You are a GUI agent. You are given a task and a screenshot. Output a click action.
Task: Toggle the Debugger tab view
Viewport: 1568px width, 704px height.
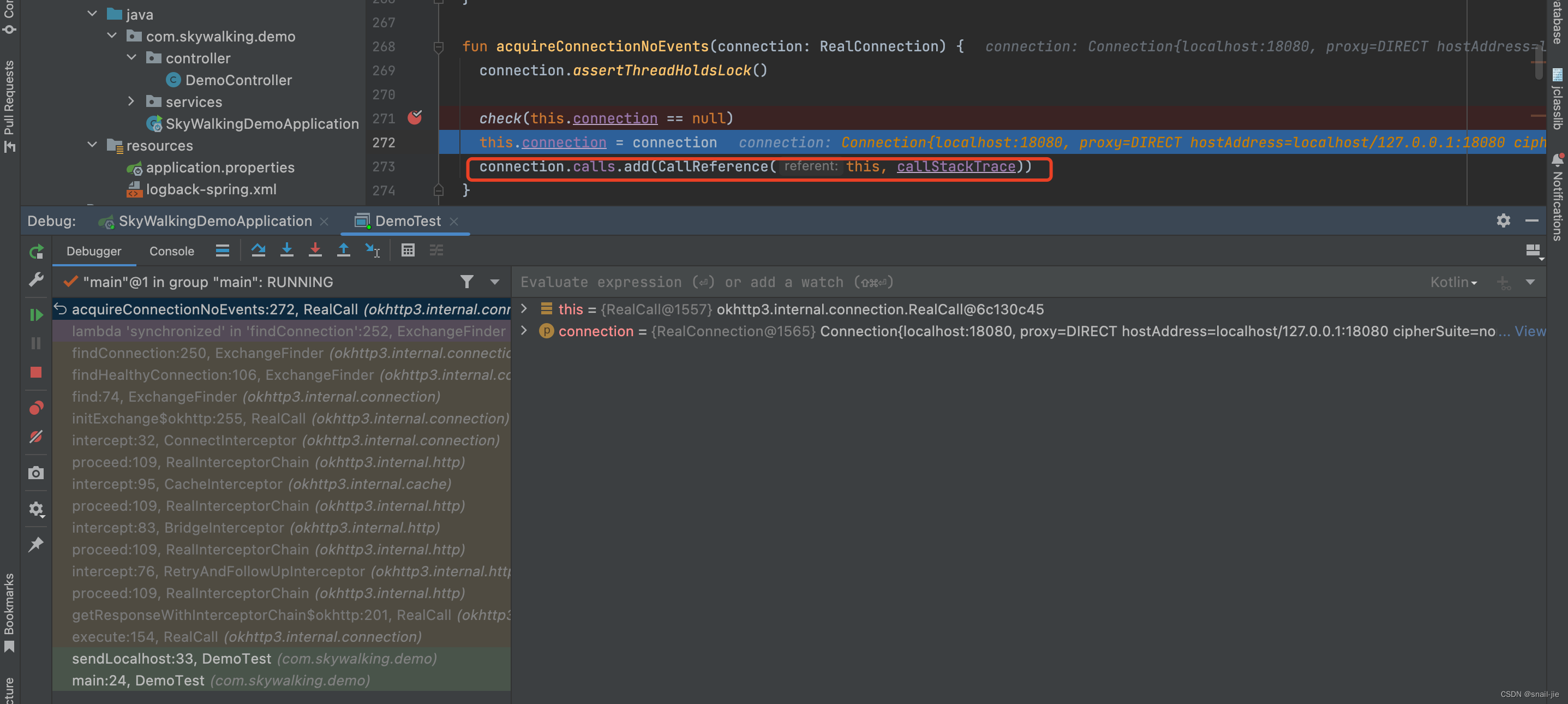click(x=92, y=250)
